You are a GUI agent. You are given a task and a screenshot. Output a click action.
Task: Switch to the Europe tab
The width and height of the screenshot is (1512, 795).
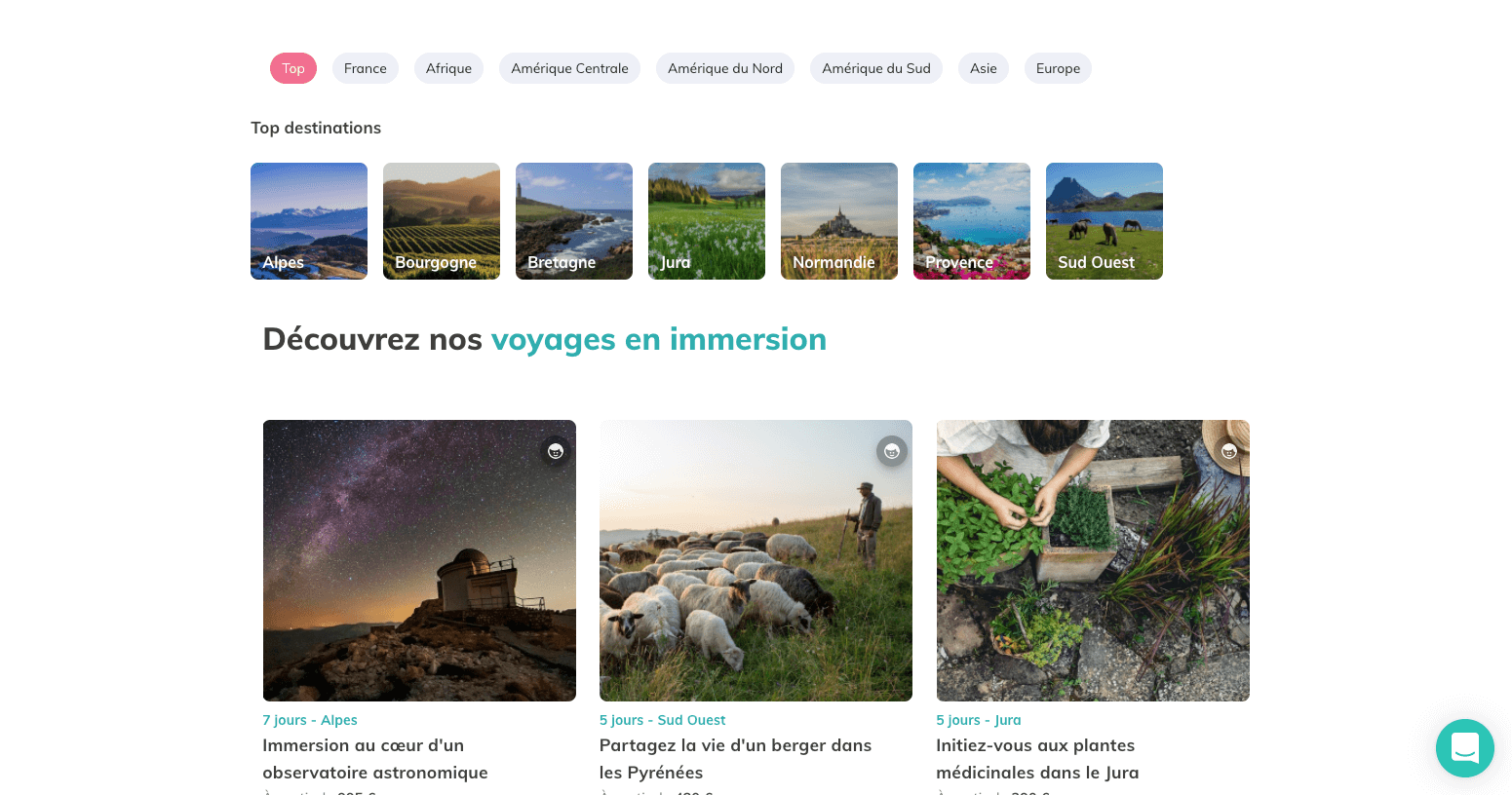click(1058, 68)
